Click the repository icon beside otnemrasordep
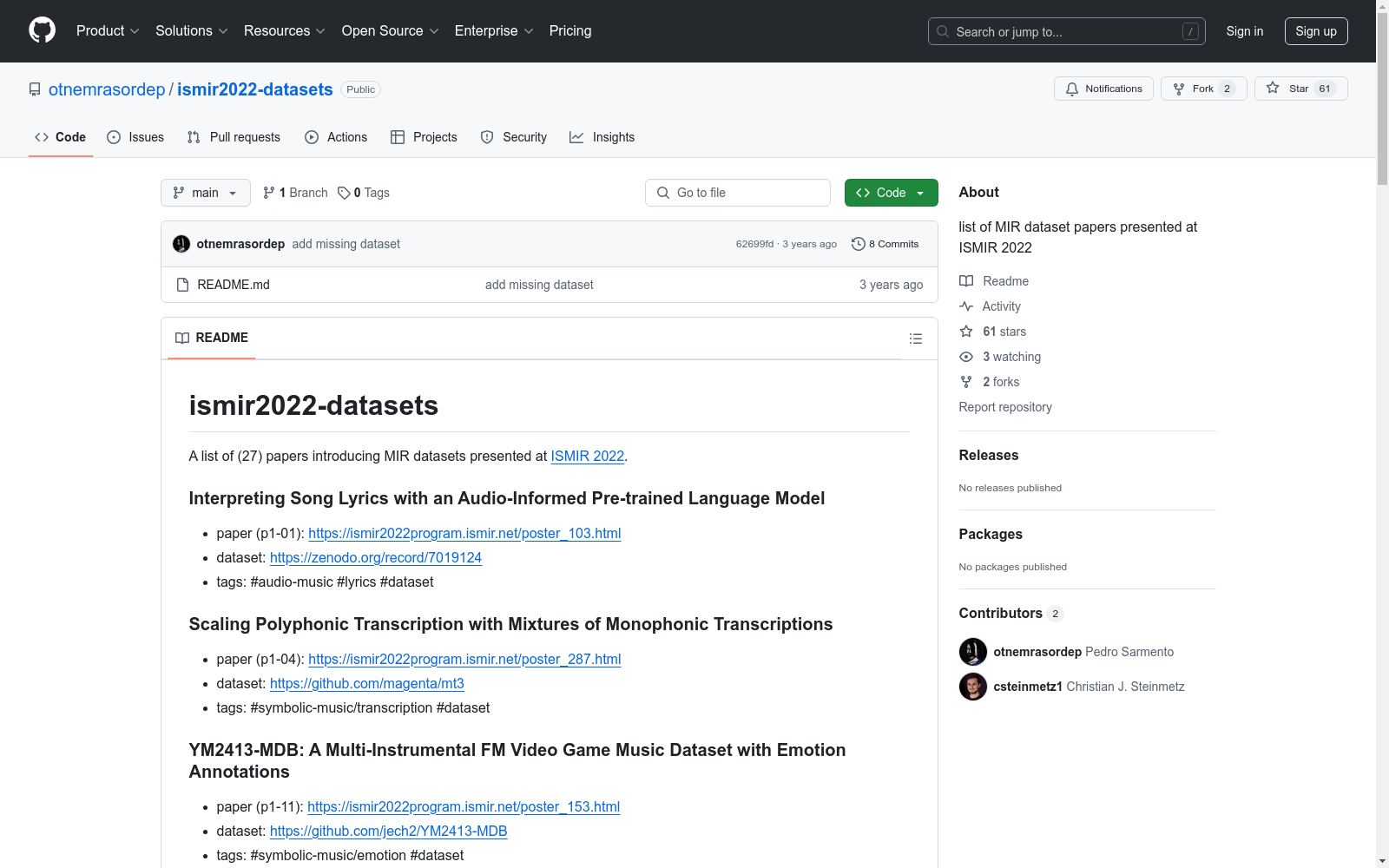Image resolution: width=1389 pixels, height=868 pixels. coord(35,89)
